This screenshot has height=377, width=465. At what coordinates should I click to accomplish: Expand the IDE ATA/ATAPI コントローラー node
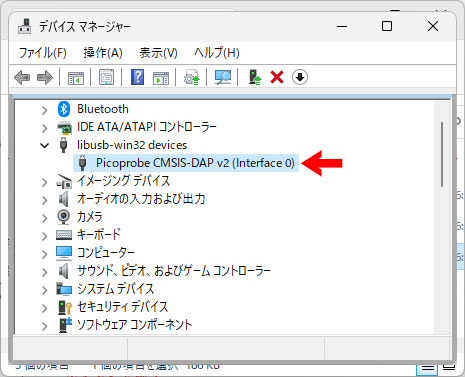coord(44,128)
